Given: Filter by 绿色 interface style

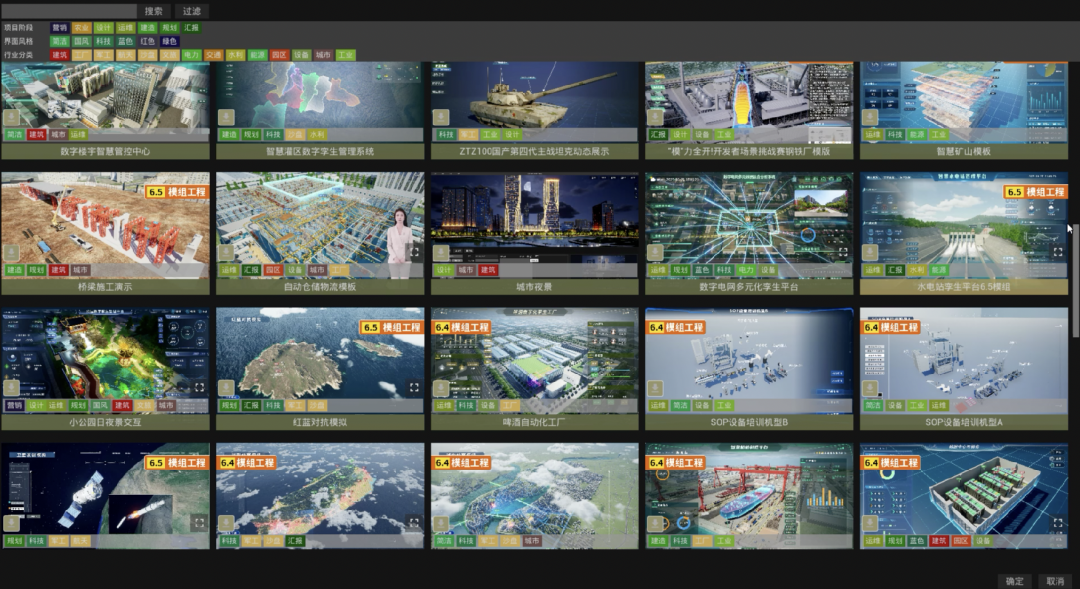Looking at the screenshot, I should 169,41.
